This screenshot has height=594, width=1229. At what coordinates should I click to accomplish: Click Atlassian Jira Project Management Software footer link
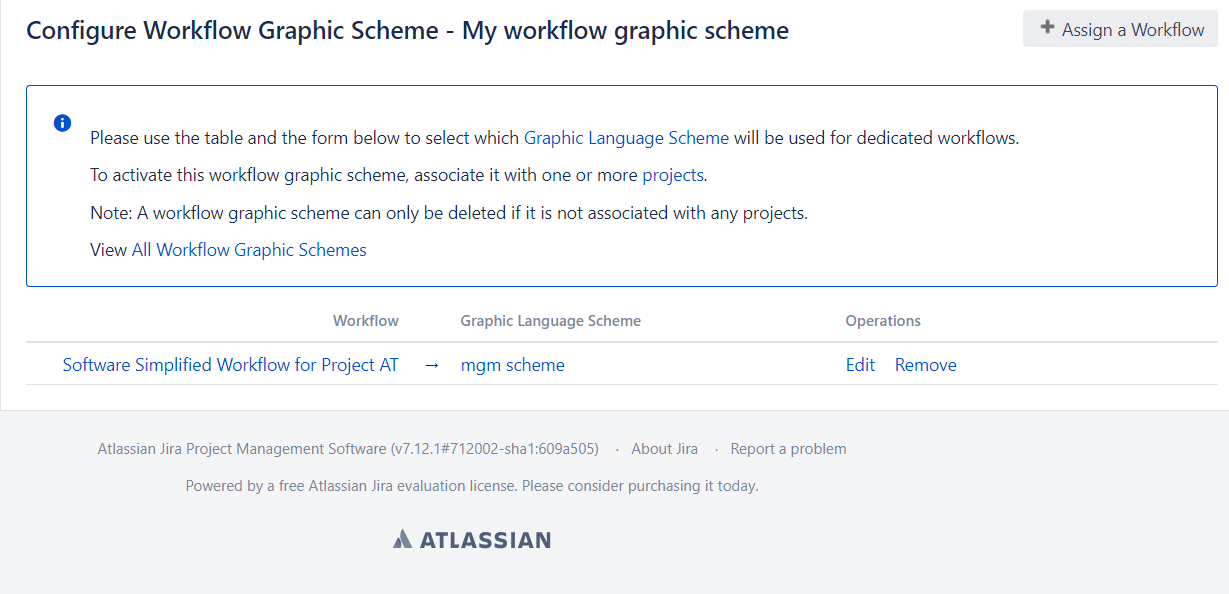pos(241,449)
